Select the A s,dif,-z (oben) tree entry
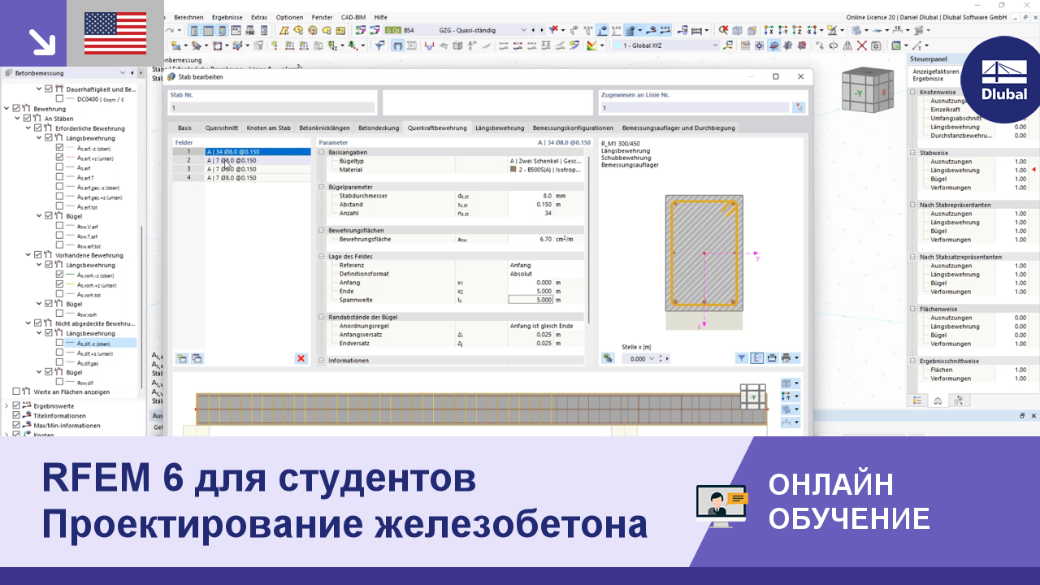Viewport: 1040px width, 585px height. (x=94, y=344)
